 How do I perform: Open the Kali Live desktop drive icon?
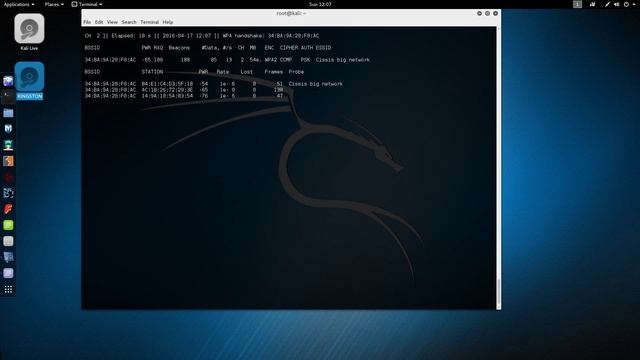point(29,32)
